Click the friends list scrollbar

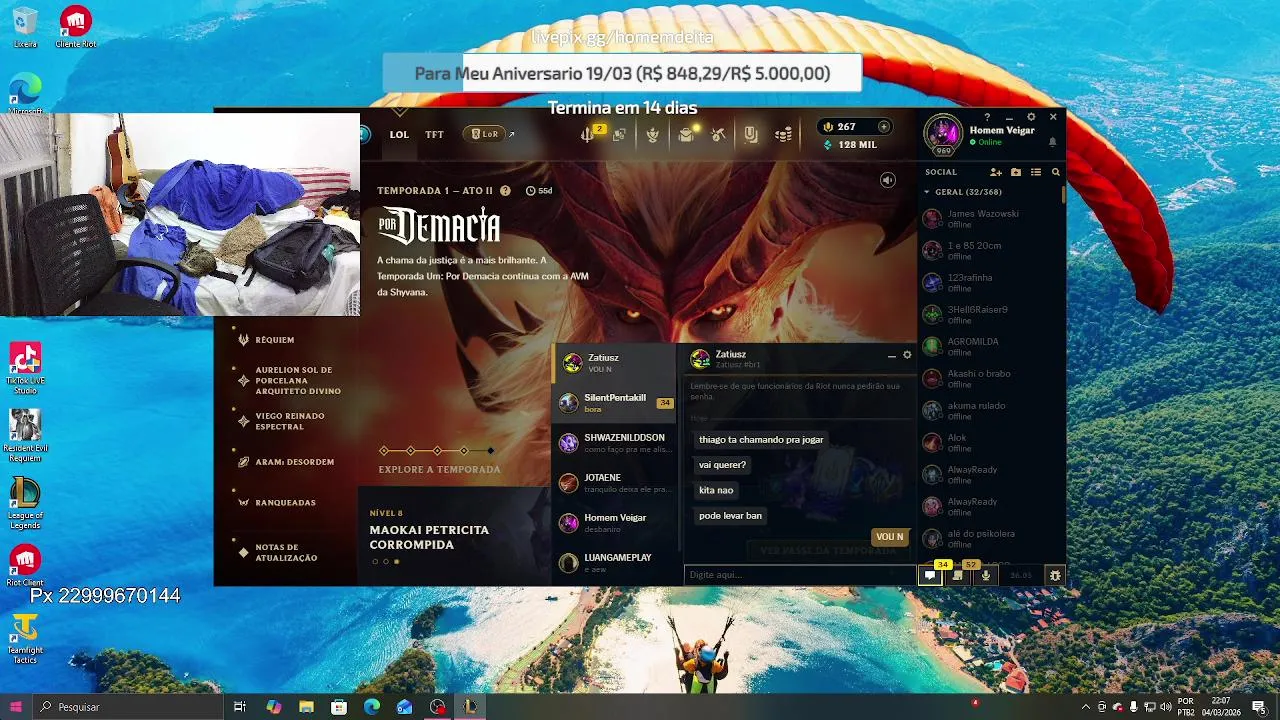[1063, 193]
